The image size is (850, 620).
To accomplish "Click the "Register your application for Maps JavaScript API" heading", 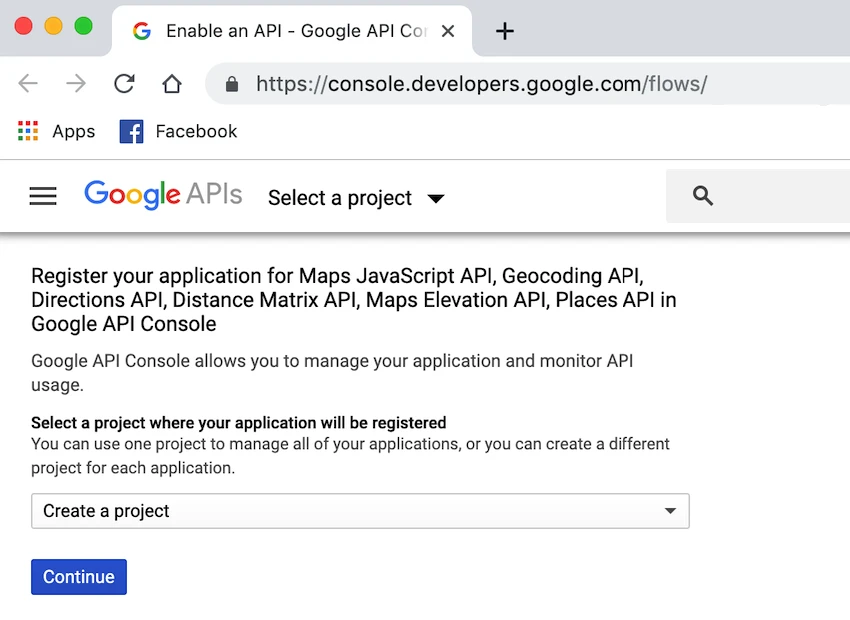I will pyautogui.click(x=354, y=300).
